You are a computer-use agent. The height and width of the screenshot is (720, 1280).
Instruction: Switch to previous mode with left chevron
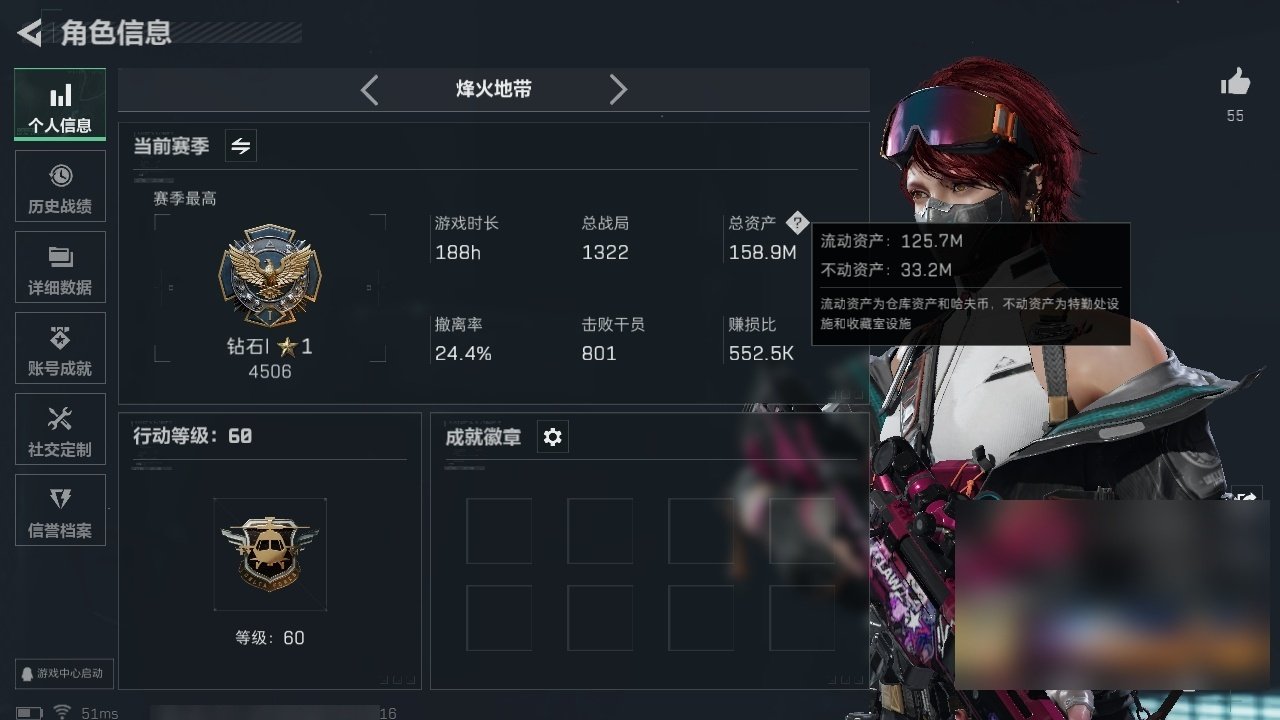point(369,90)
